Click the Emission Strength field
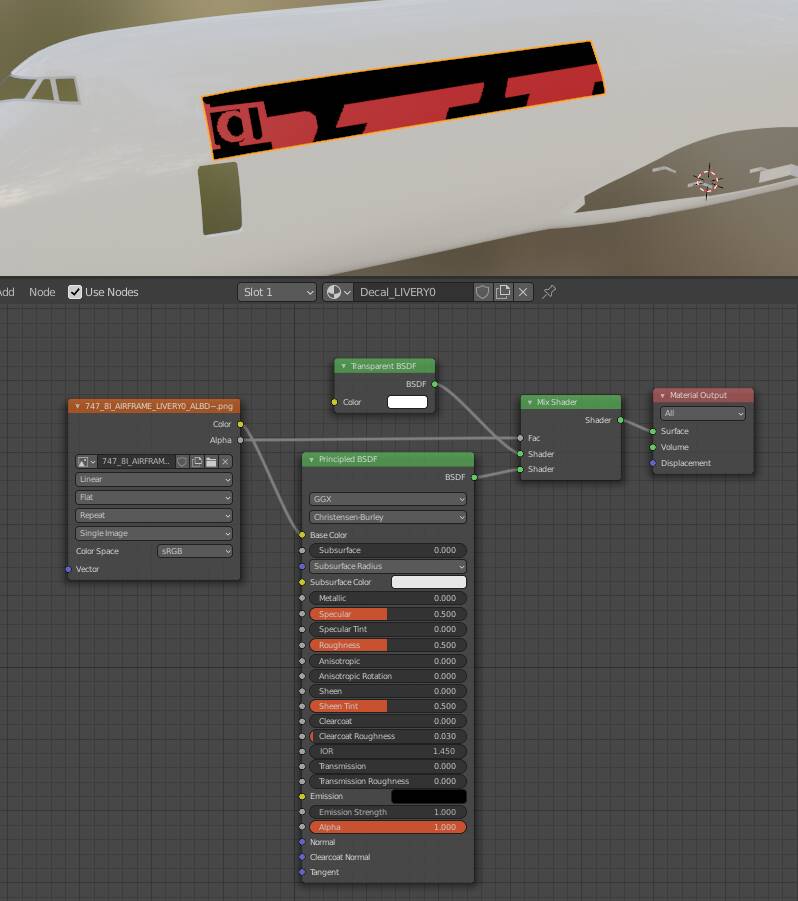 click(x=388, y=812)
